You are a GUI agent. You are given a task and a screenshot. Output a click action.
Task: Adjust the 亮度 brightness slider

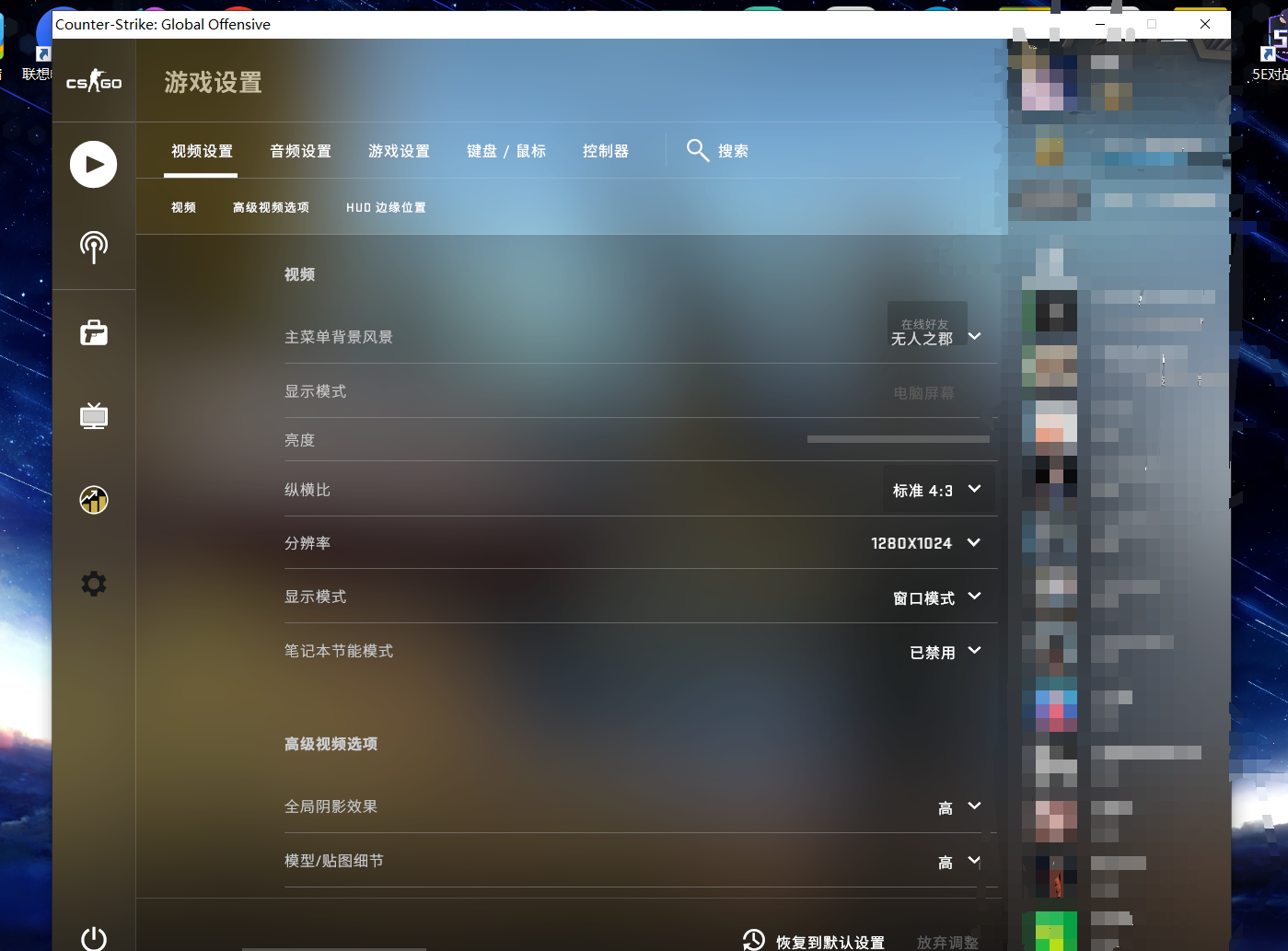tap(899, 439)
